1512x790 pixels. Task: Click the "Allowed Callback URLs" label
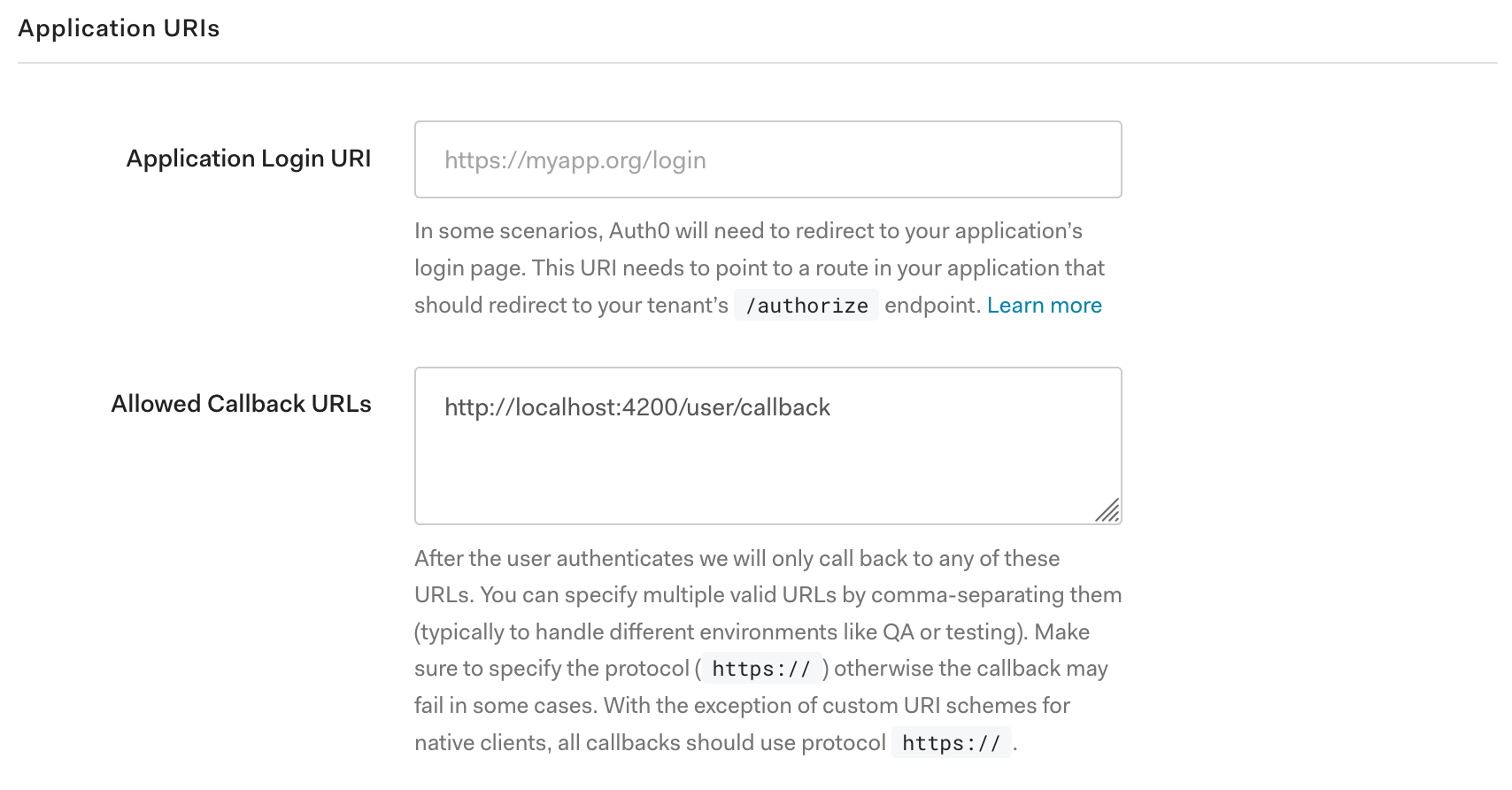pos(241,403)
